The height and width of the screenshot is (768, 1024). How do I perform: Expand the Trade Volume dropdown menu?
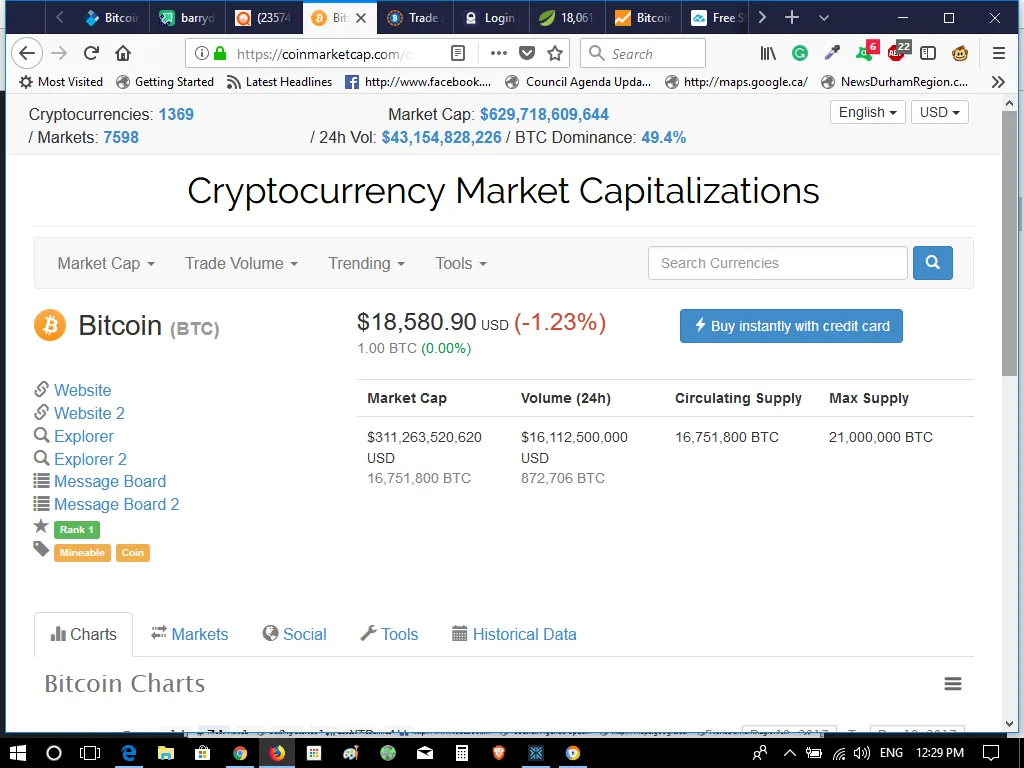[x=241, y=263]
